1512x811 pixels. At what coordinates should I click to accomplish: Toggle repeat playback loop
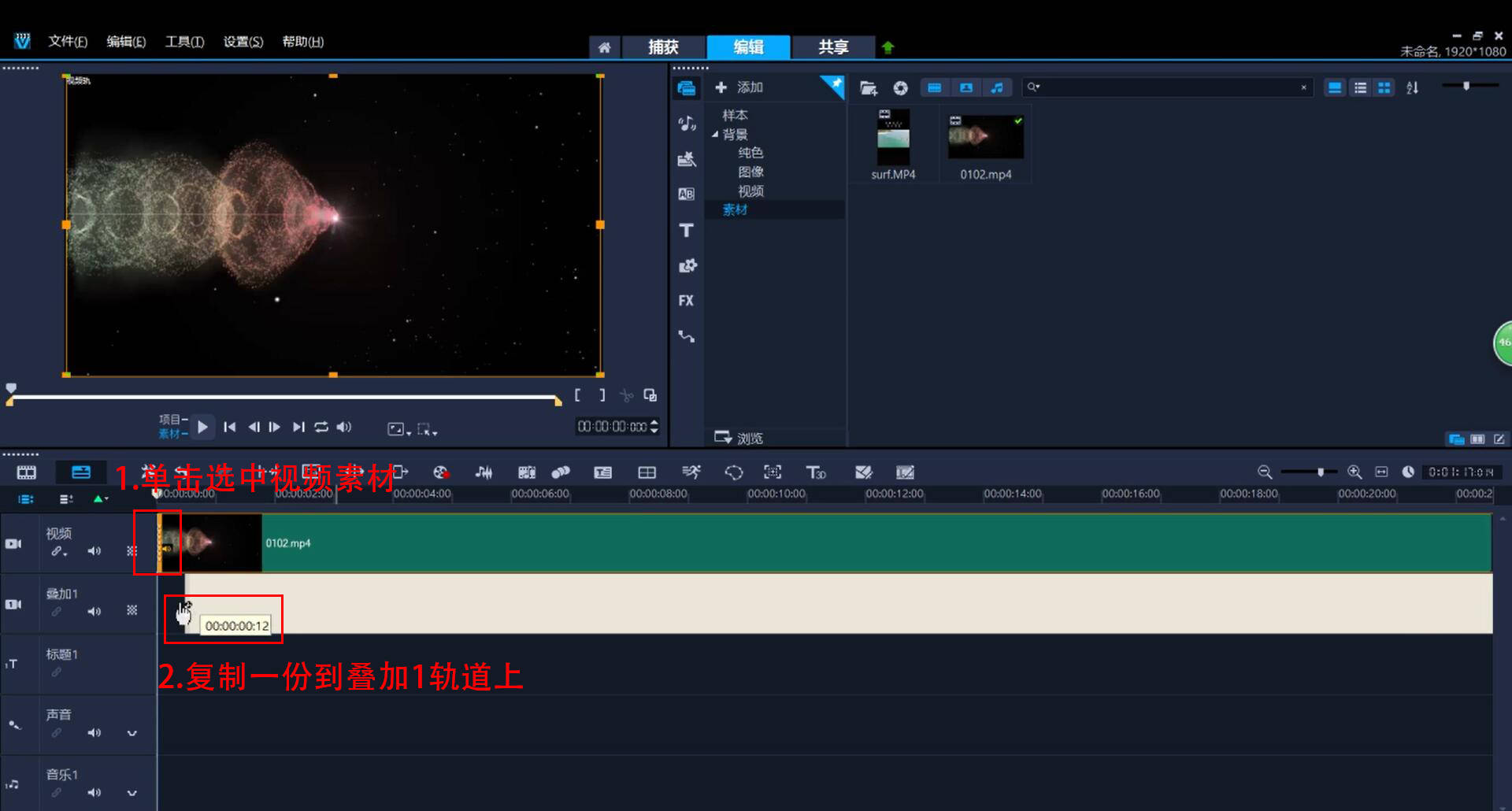pos(321,427)
